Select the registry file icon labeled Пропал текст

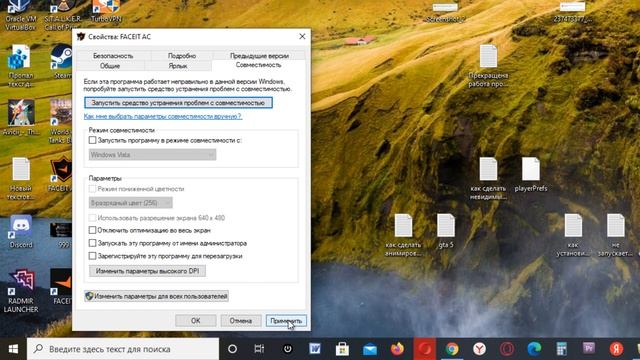pyautogui.click(x=20, y=66)
